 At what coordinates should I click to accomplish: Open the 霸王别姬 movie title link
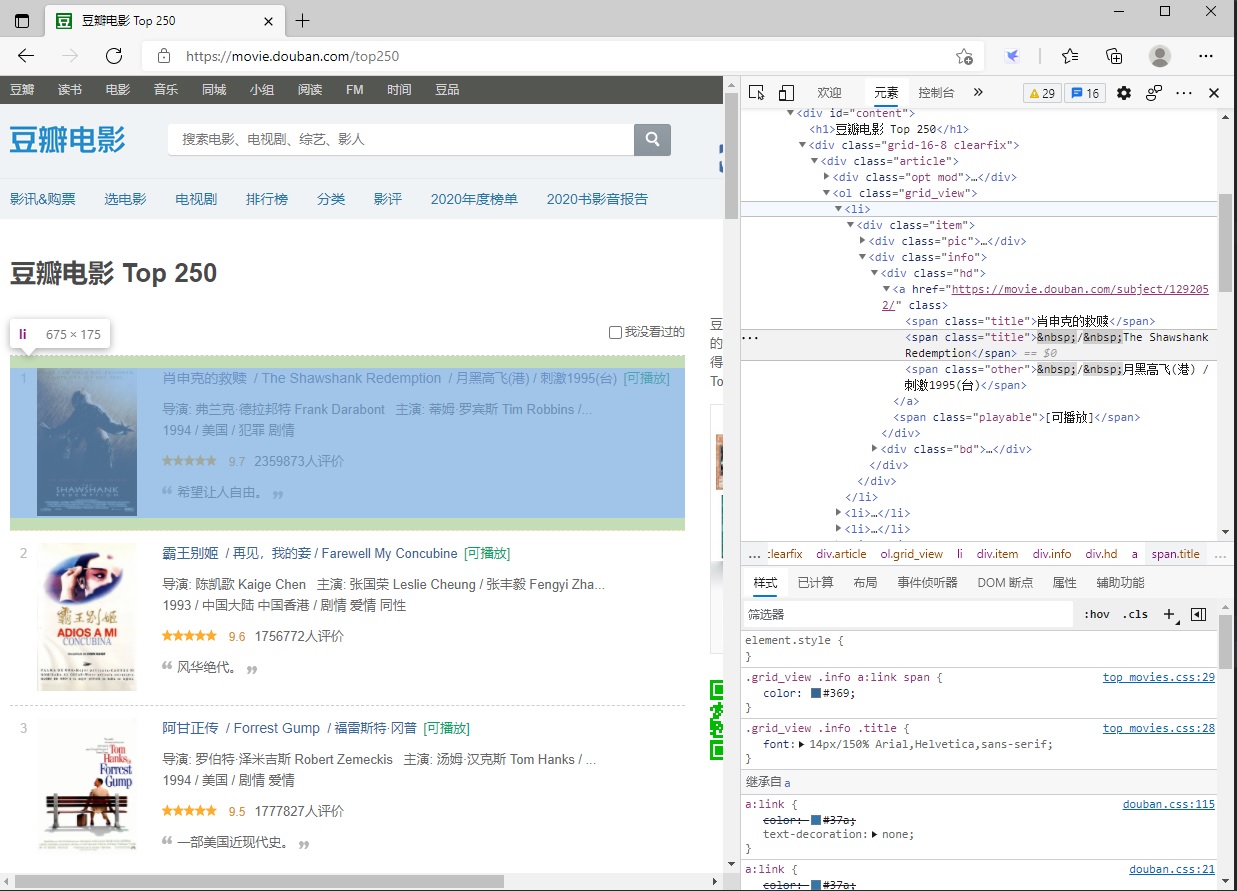pos(190,553)
